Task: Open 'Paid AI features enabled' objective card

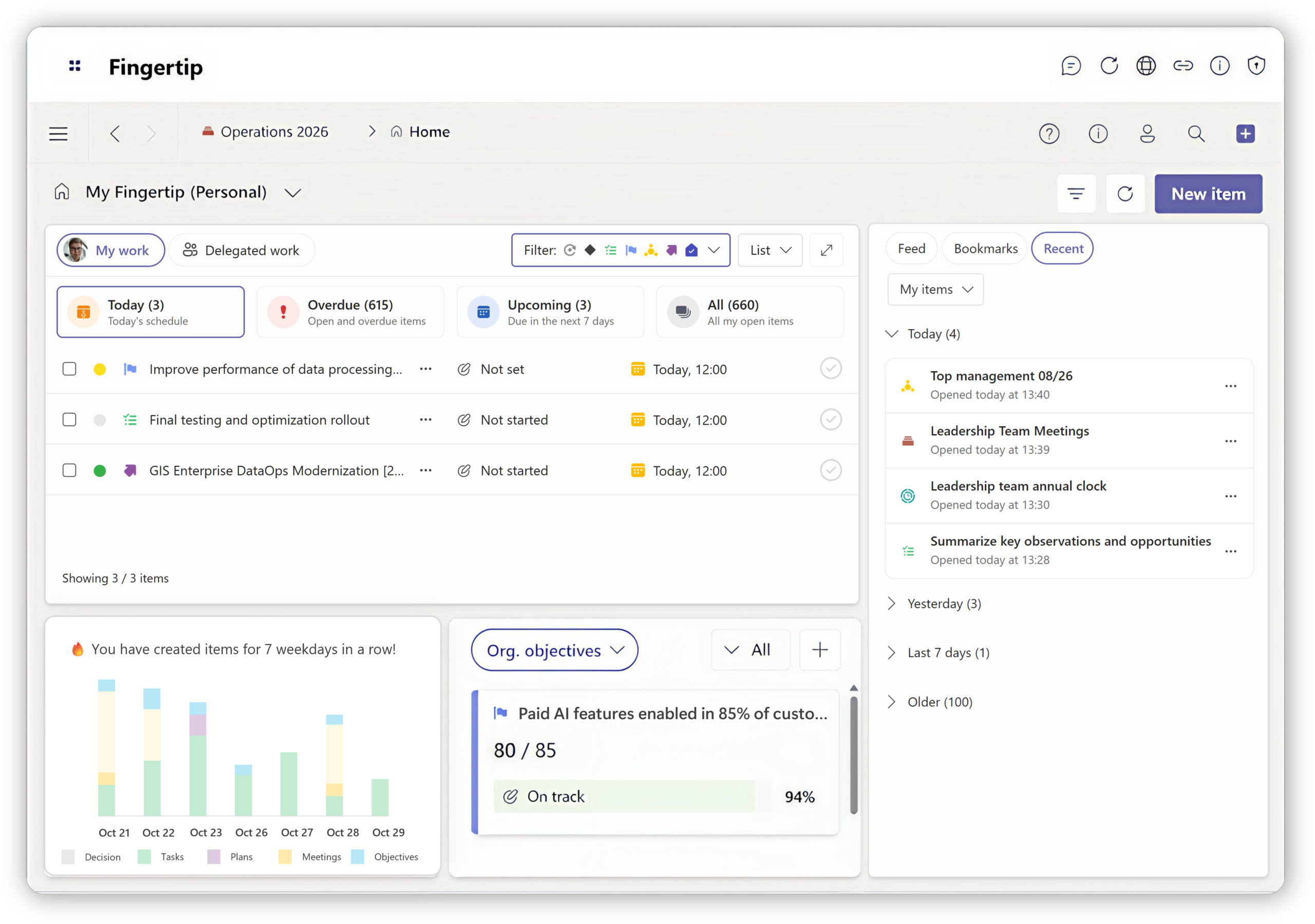Action: [655, 762]
